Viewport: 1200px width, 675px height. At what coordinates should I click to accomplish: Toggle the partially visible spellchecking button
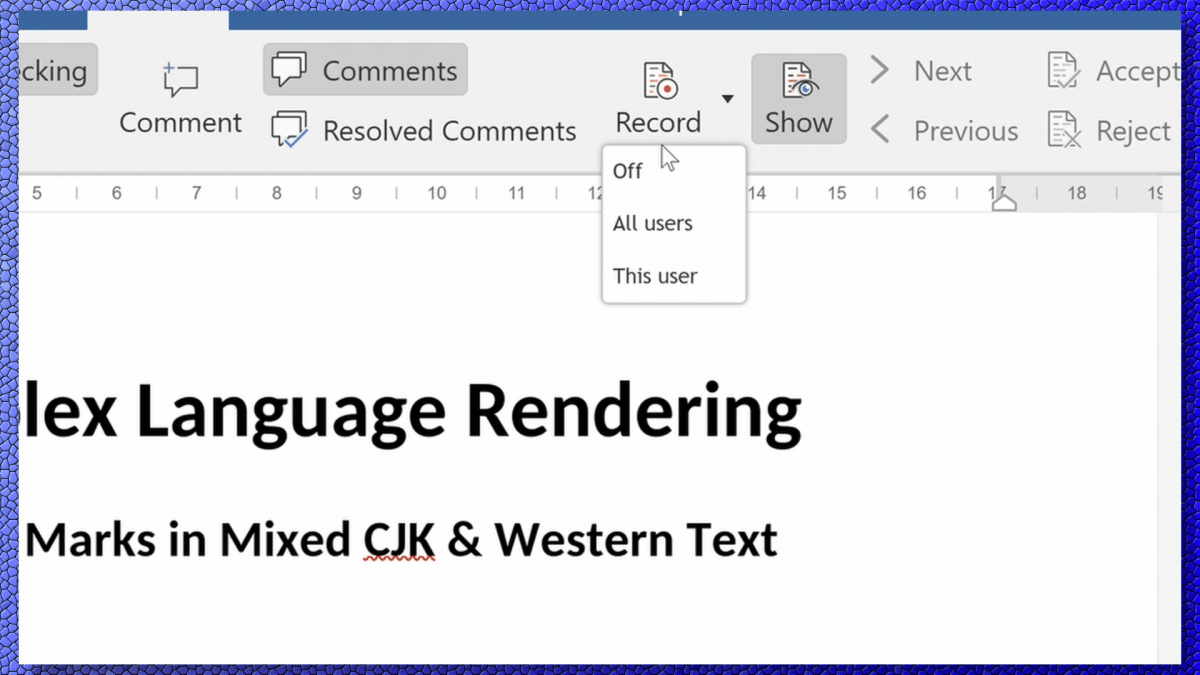(56, 71)
